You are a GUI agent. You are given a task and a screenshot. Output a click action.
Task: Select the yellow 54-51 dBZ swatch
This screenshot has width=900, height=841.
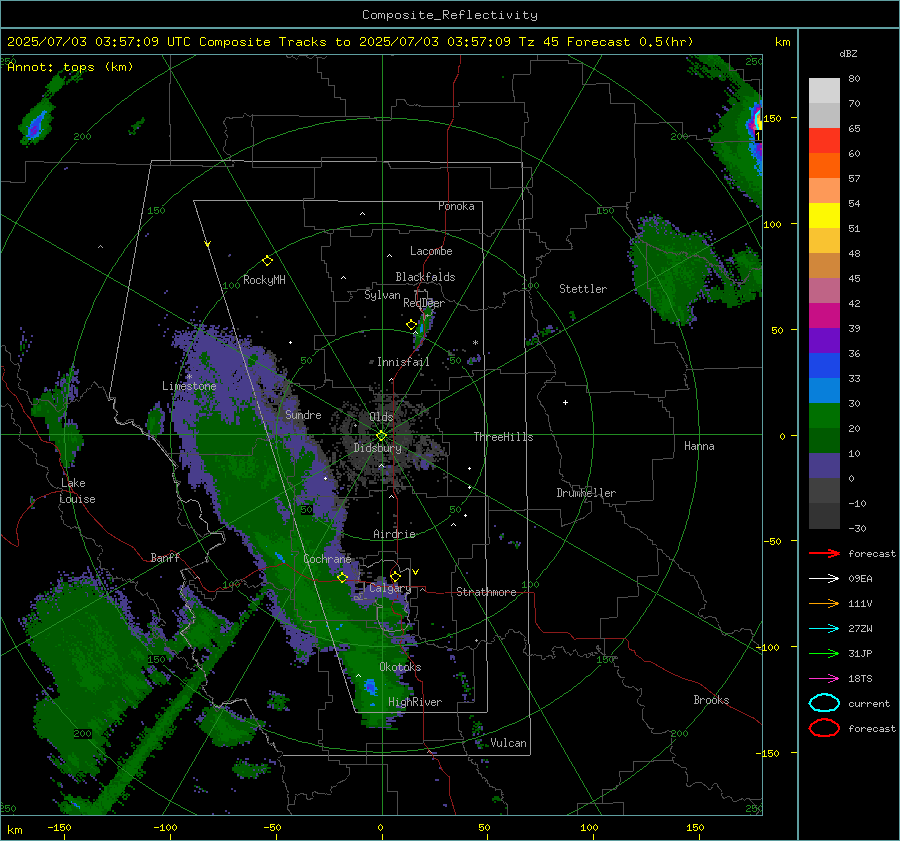coord(824,215)
